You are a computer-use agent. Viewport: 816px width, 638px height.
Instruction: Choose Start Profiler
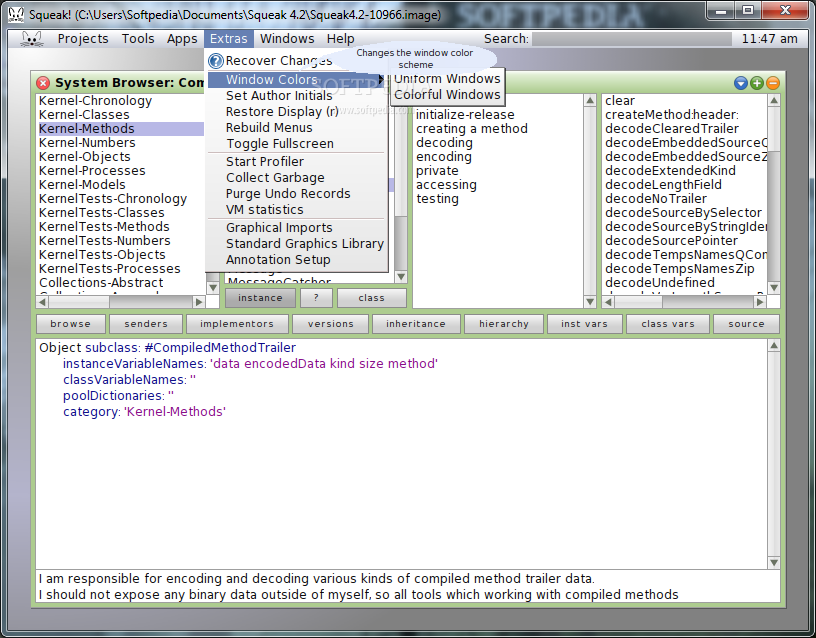(x=297, y=162)
